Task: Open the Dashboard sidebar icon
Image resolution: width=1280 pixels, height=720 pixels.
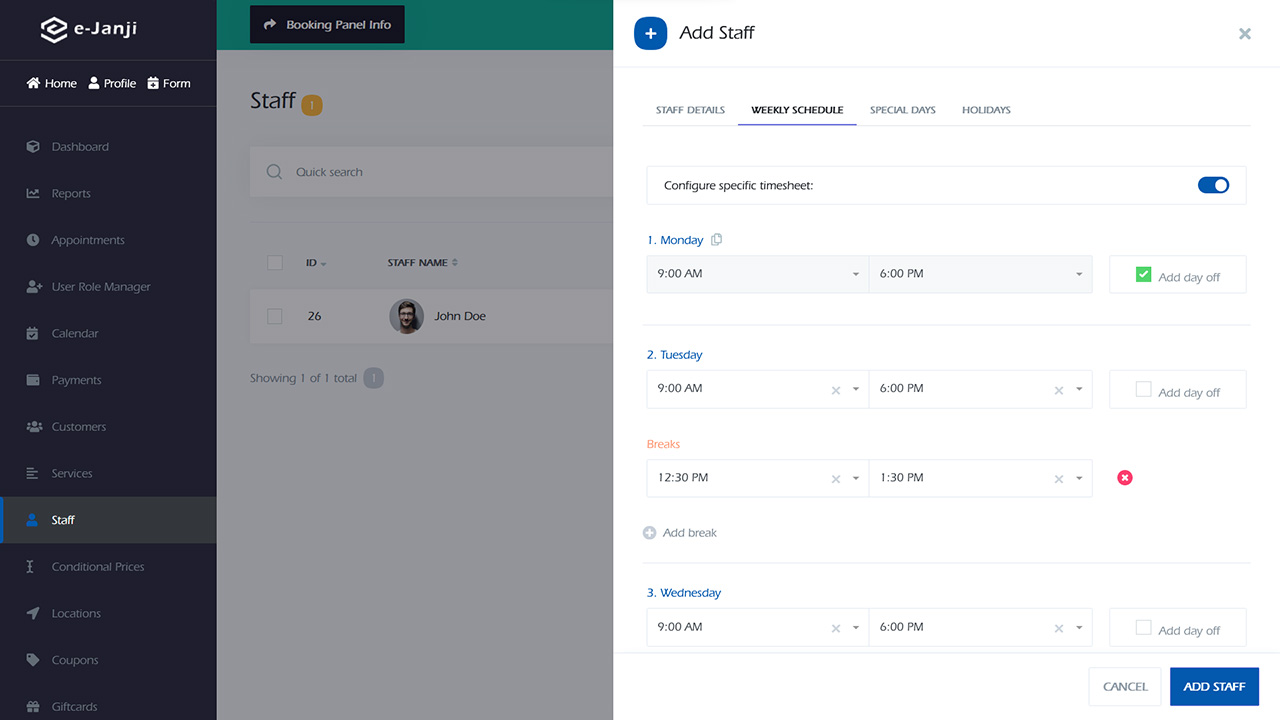Action: pos(33,147)
